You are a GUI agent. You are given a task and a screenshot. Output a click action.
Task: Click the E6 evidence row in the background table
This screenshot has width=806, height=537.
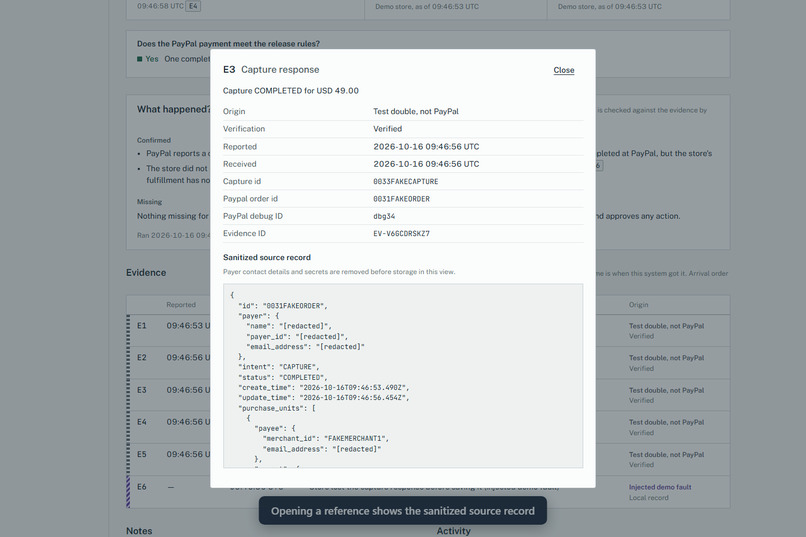pyautogui.click(x=428, y=492)
